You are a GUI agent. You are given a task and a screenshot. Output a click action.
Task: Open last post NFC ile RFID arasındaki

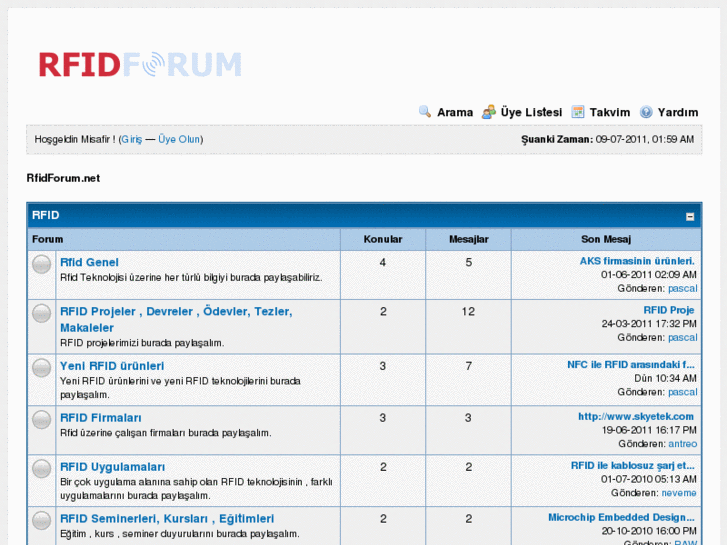(631, 365)
